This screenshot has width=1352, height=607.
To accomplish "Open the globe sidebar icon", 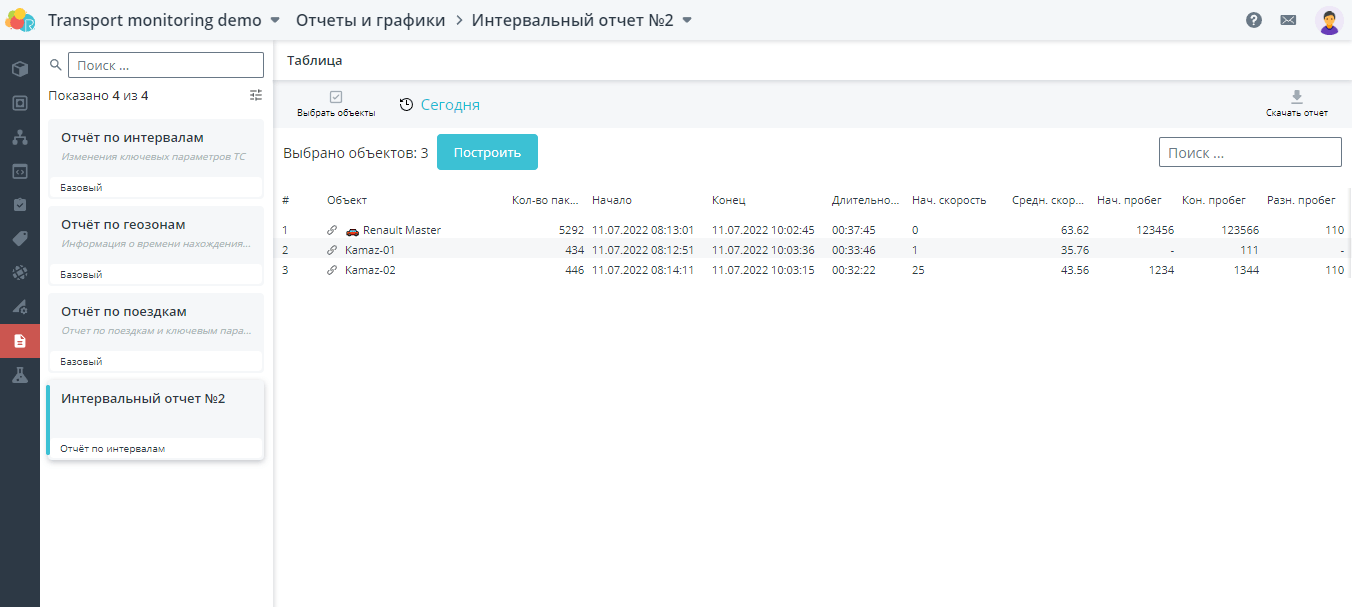I will (x=19, y=272).
